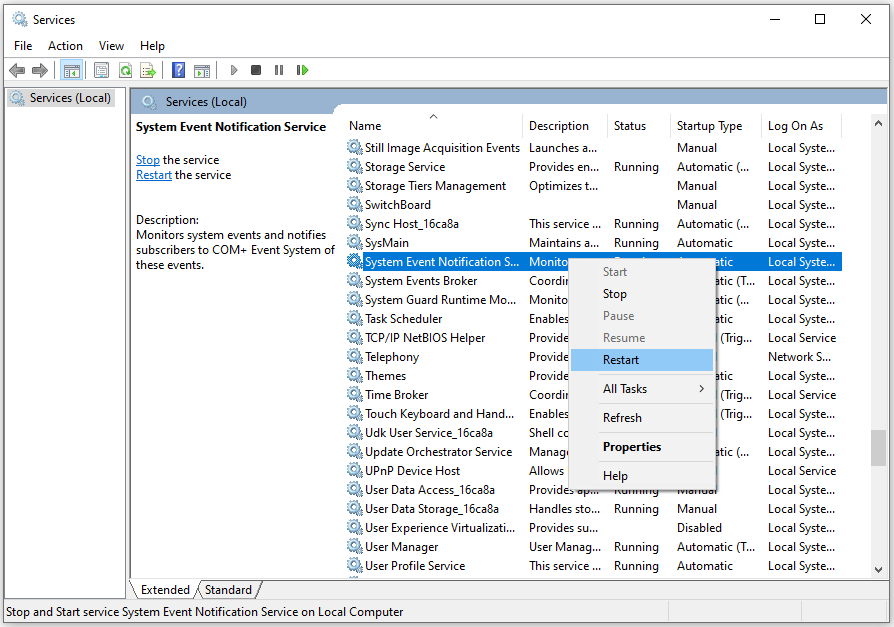Click gear icon beside Telephony

pyautogui.click(x=355, y=356)
